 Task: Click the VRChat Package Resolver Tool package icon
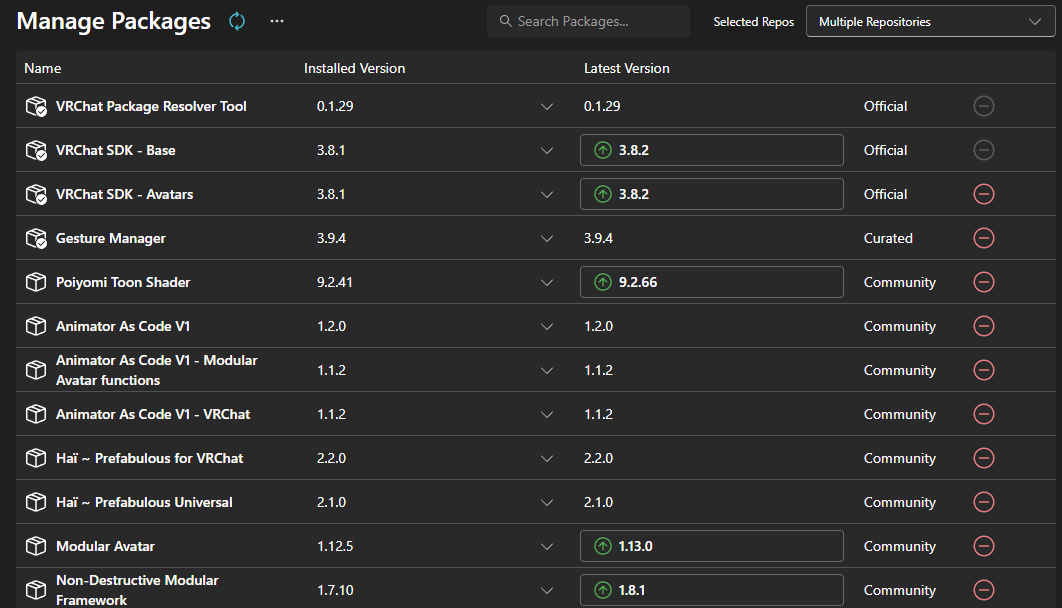36,106
